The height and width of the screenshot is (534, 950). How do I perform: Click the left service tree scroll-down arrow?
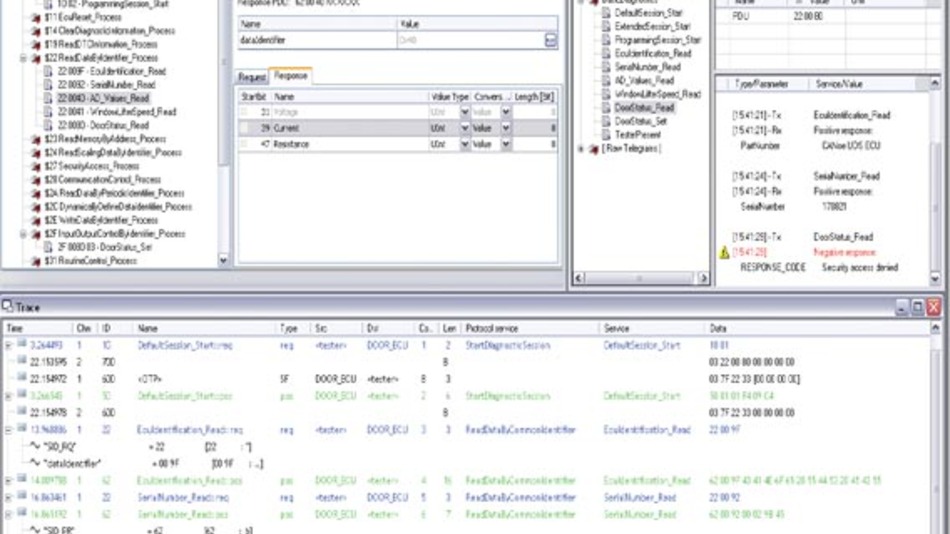click(223, 261)
